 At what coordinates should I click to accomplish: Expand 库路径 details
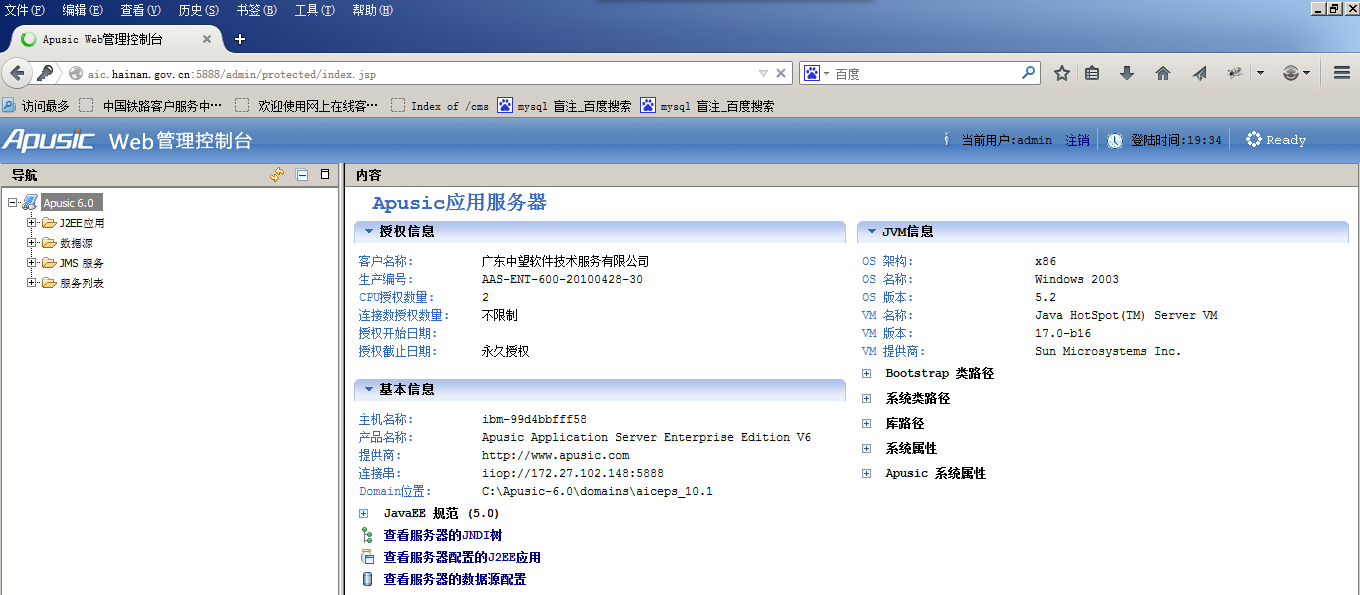[867, 424]
